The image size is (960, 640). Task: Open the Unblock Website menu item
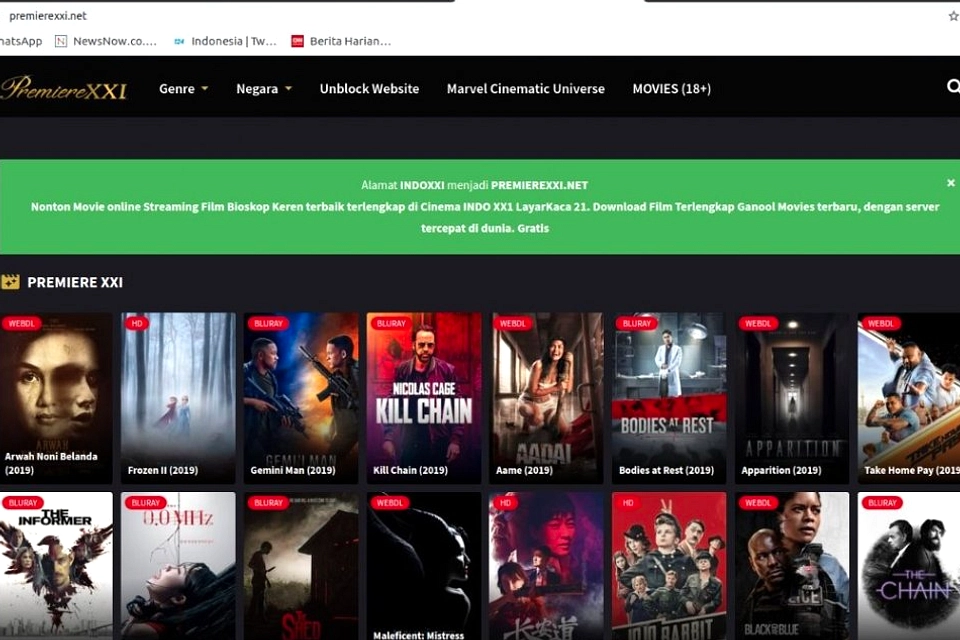369,89
